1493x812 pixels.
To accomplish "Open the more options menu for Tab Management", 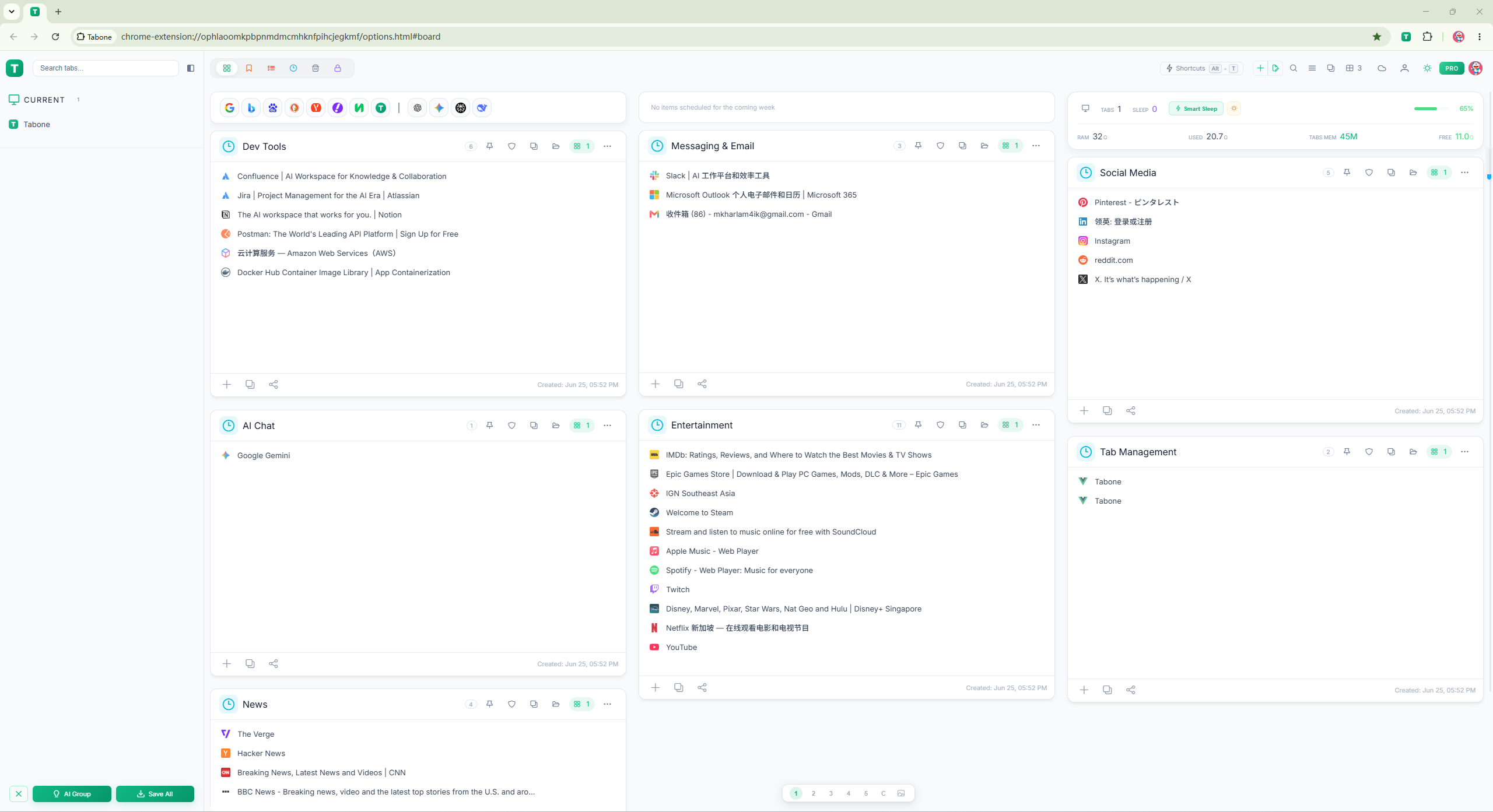I will click(x=1465, y=452).
